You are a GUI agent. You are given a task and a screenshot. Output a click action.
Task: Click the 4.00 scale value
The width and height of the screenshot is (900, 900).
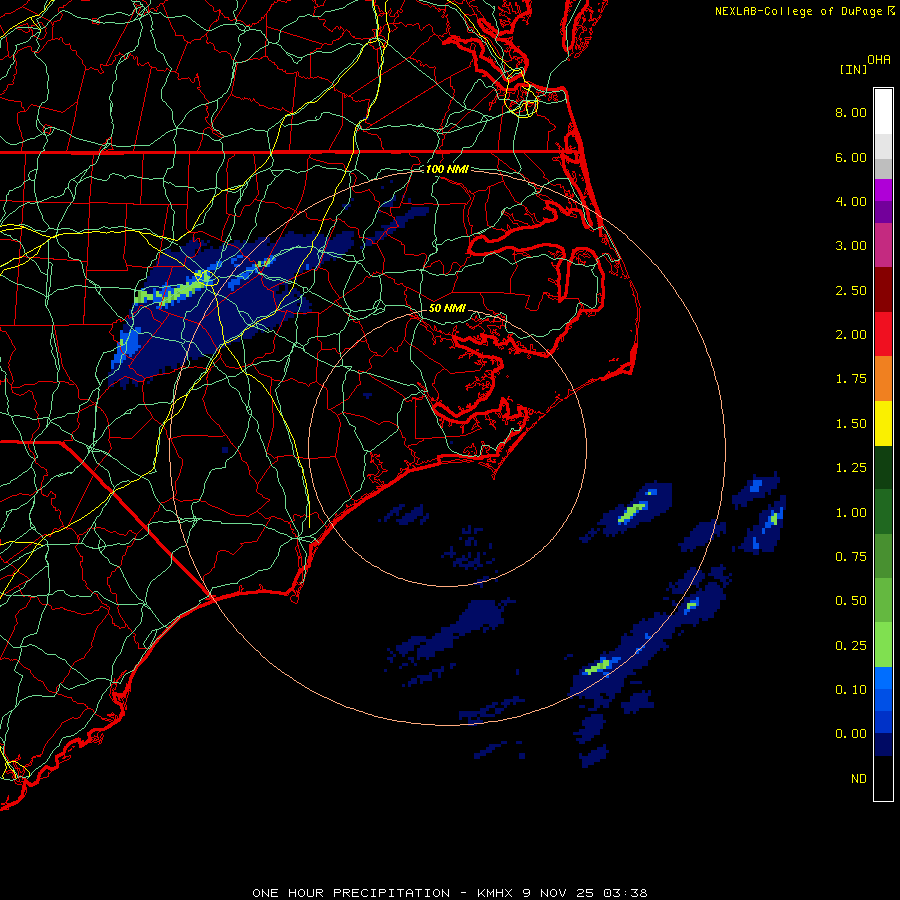point(851,201)
